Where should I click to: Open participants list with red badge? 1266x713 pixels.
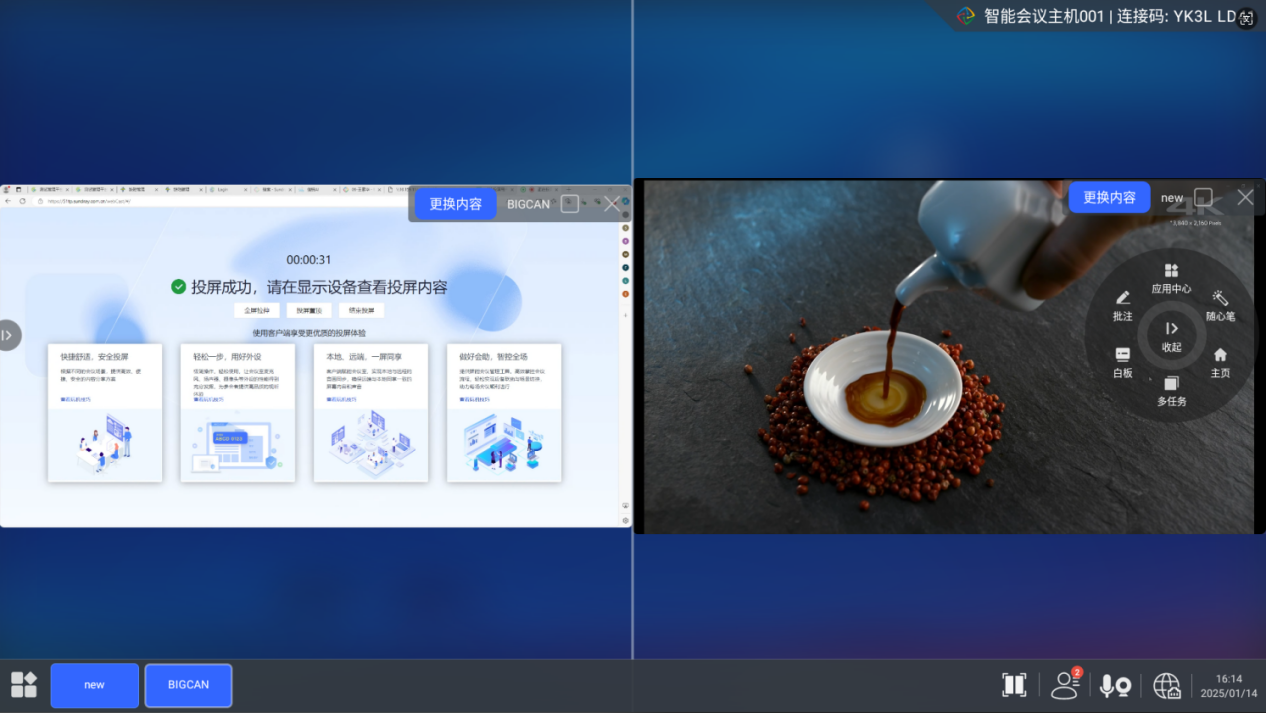1065,685
